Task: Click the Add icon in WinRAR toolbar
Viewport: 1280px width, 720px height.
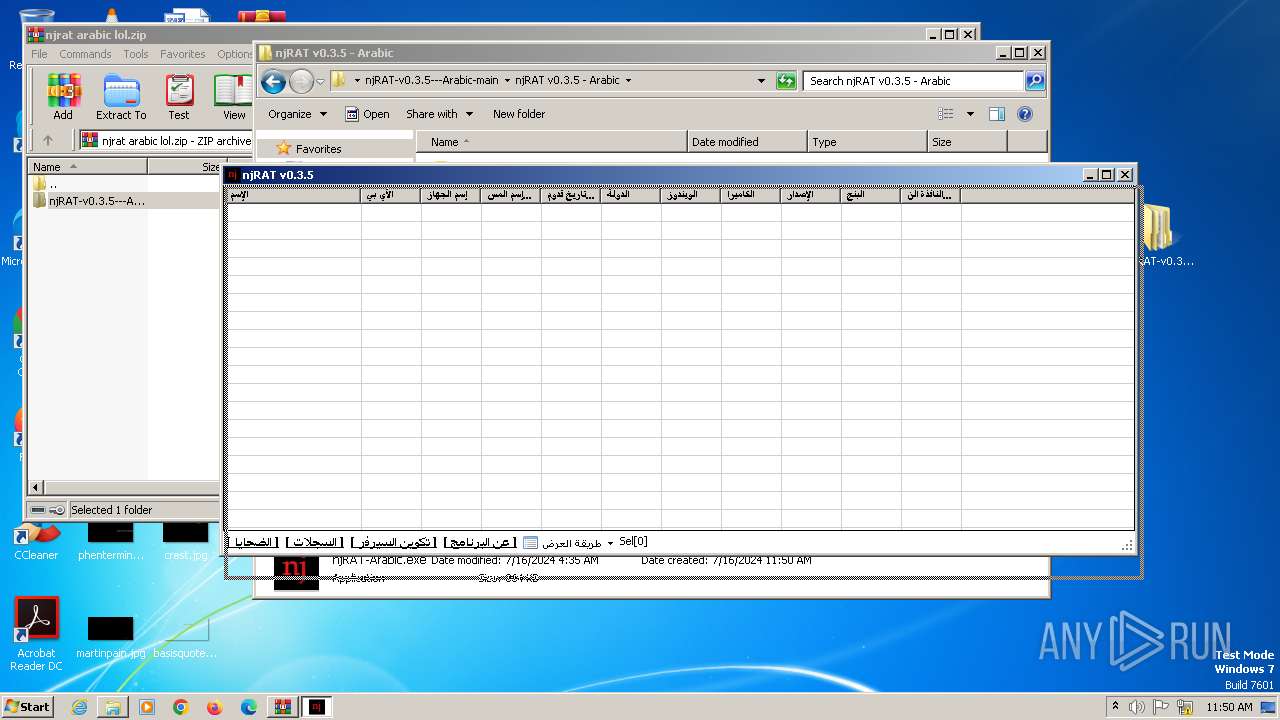Action: [63, 97]
